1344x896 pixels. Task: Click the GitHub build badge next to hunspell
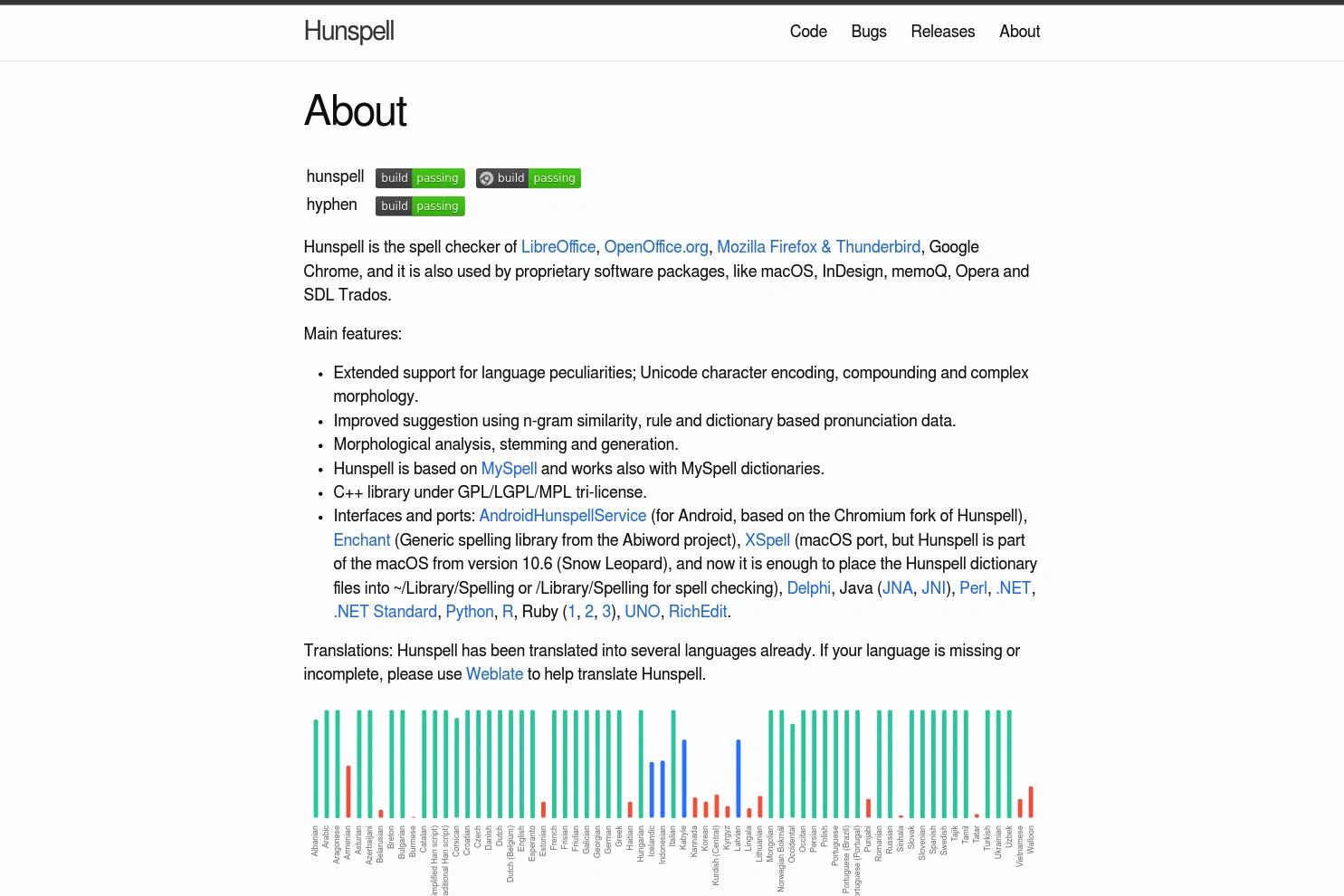[528, 177]
